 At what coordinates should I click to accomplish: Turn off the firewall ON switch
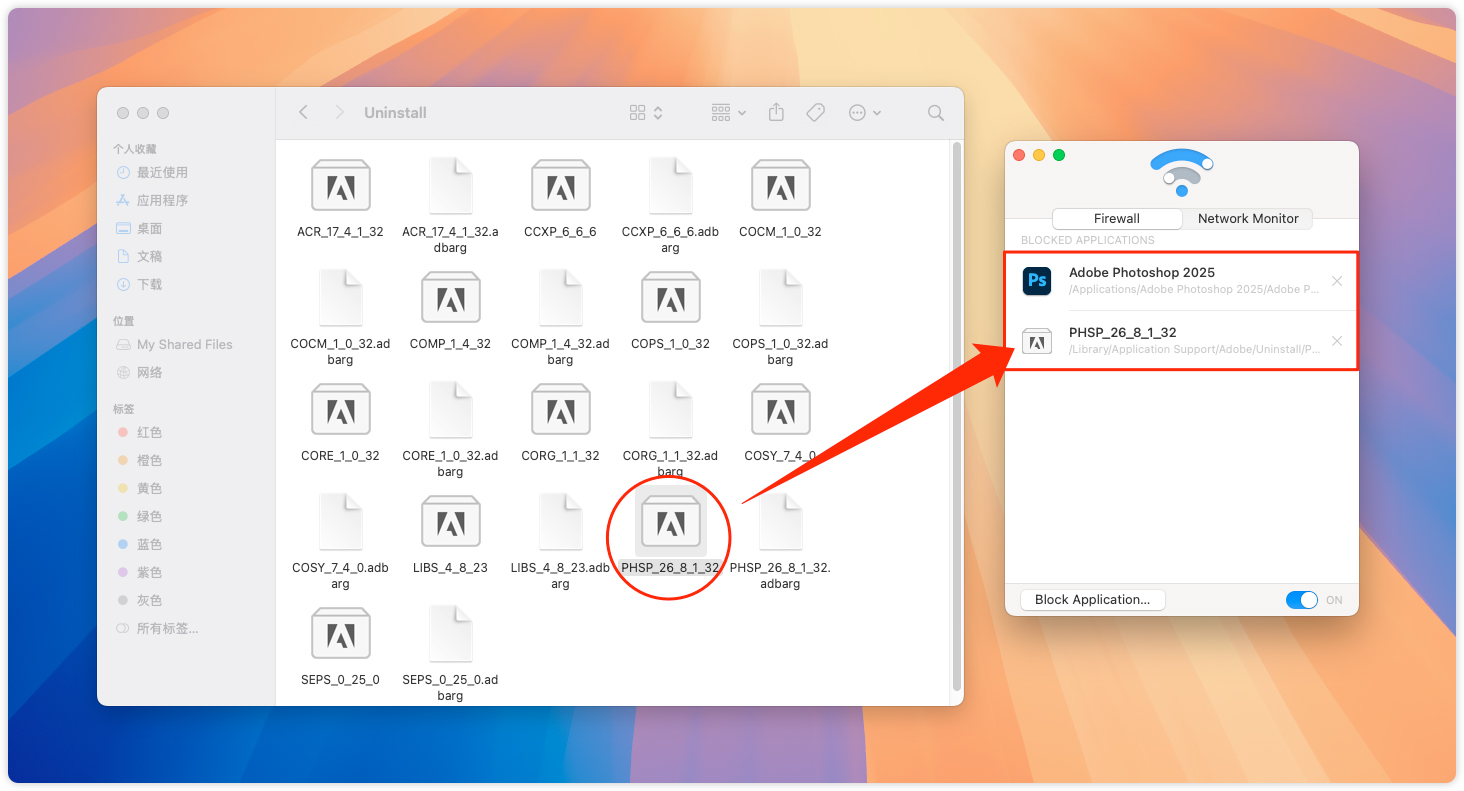[x=1302, y=600]
